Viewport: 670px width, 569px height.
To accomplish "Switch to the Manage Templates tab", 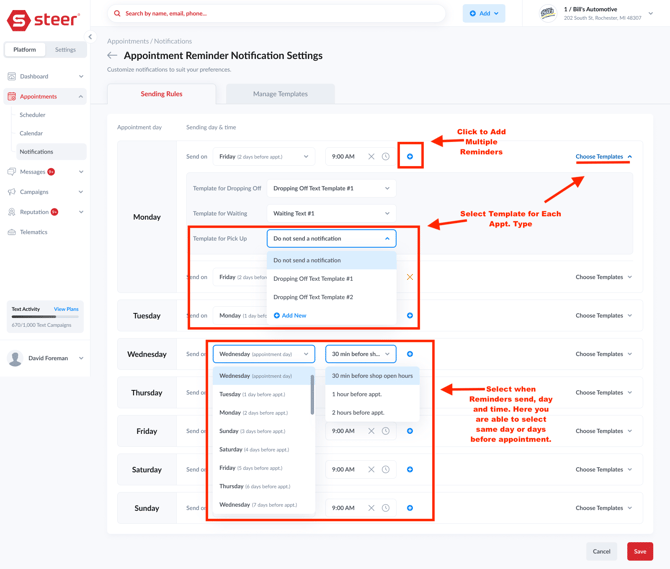I will pos(280,94).
